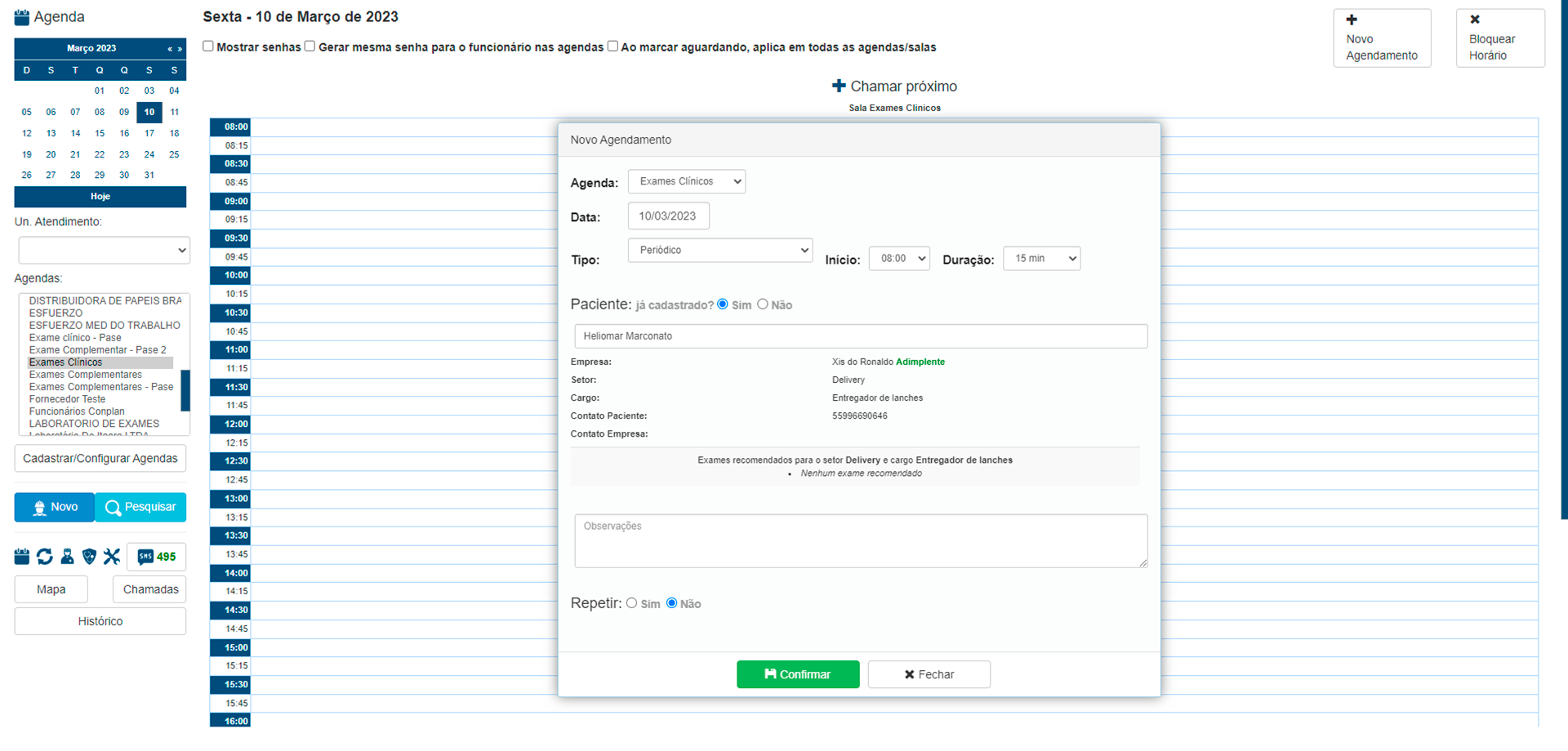
Task: Select Não for já cadastrado
Action: click(x=763, y=304)
